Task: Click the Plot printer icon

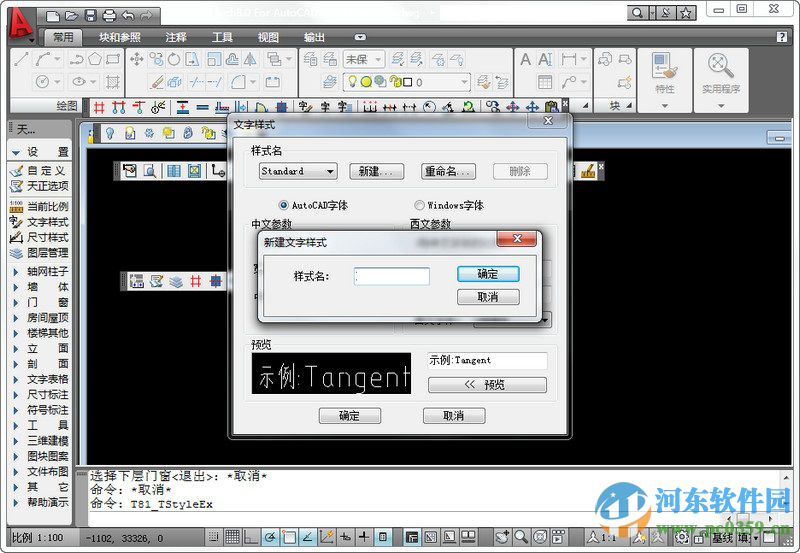Action: click(x=109, y=16)
